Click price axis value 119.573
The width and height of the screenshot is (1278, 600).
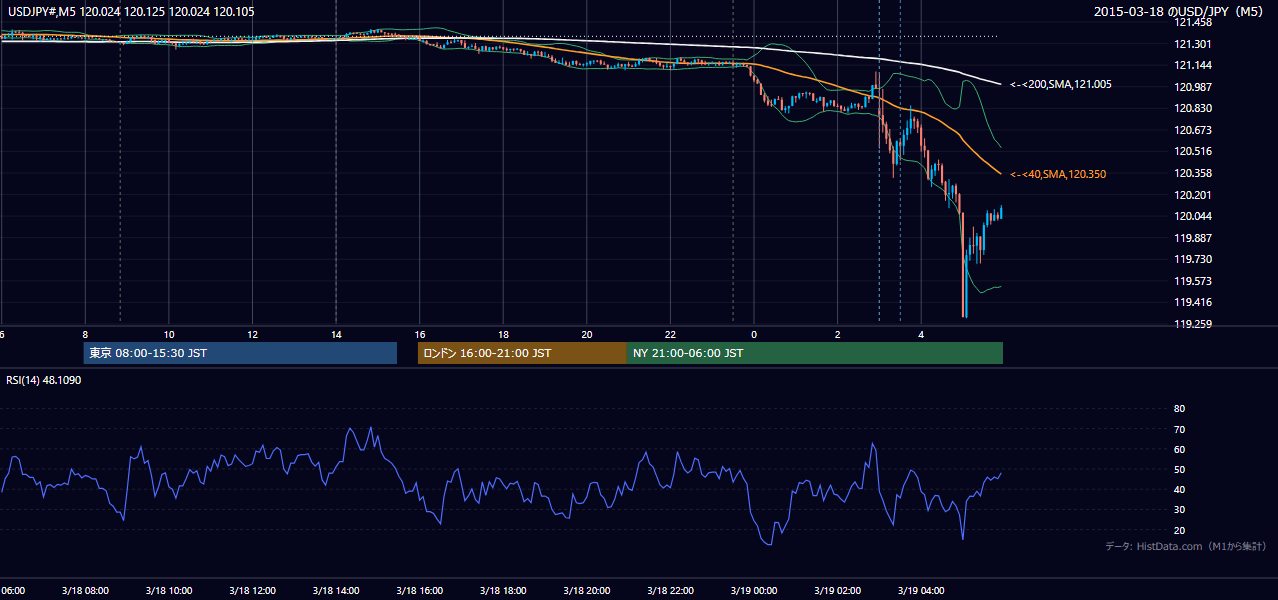[x=1192, y=281]
